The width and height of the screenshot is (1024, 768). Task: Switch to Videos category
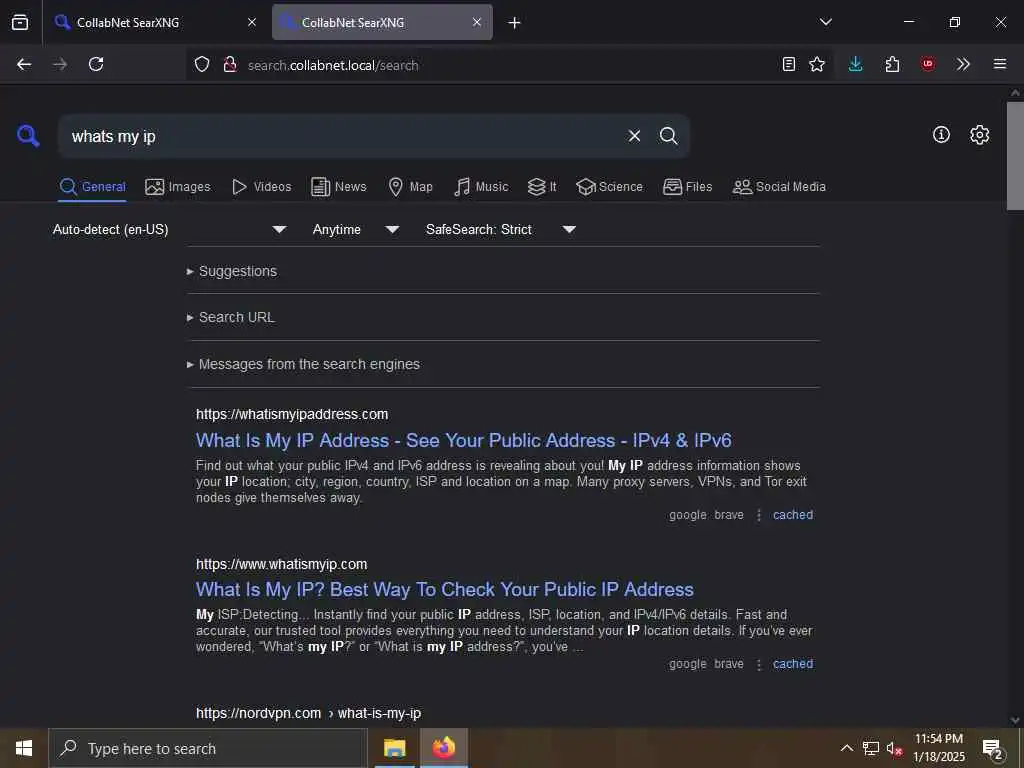click(x=261, y=187)
